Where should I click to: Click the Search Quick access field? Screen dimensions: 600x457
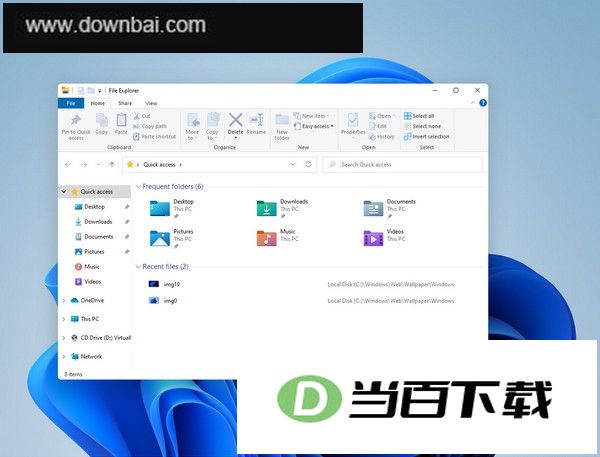[403, 165]
